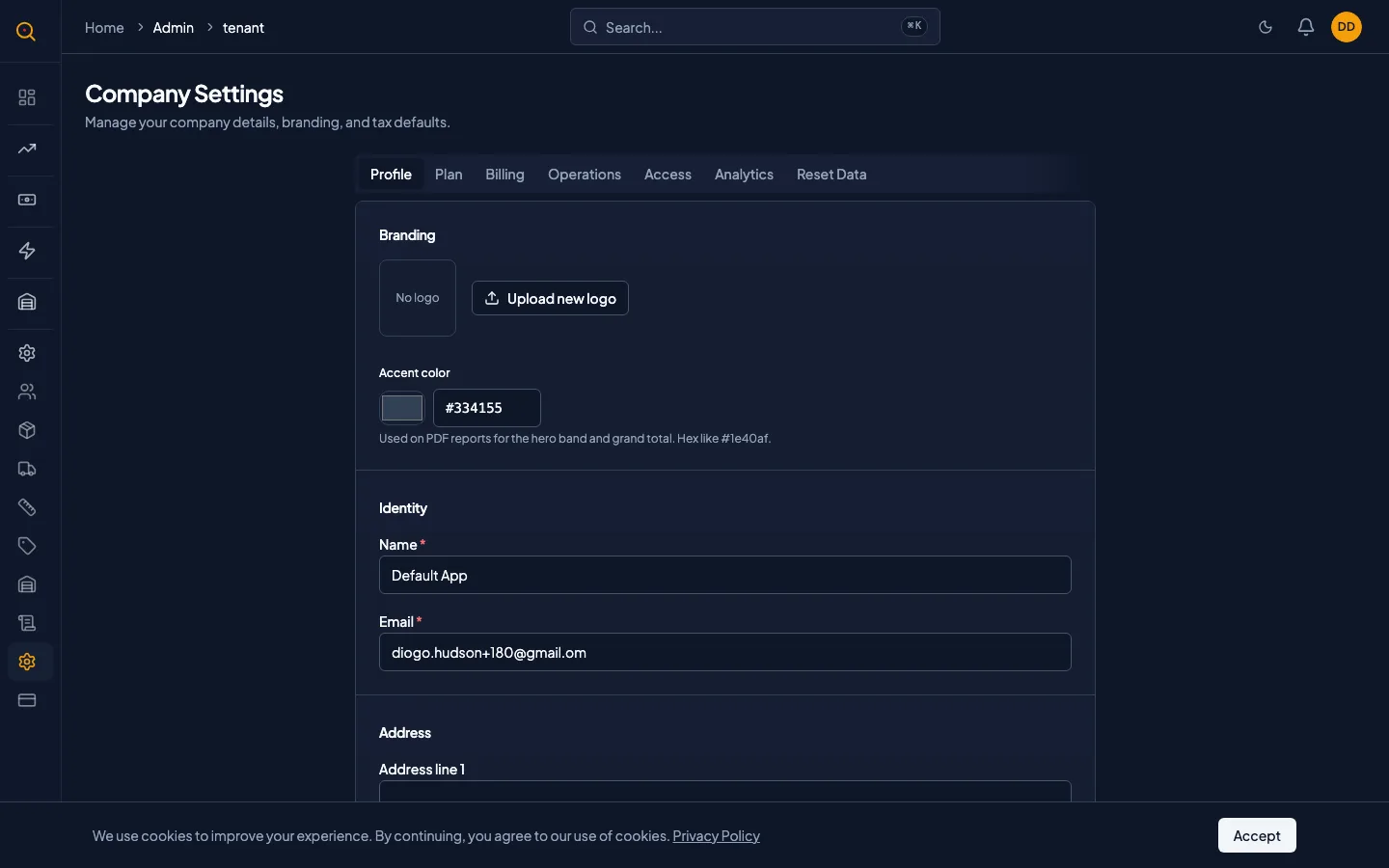The width and height of the screenshot is (1389, 868).
Task: Accept the cookie notice
Action: pyautogui.click(x=1257, y=835)
